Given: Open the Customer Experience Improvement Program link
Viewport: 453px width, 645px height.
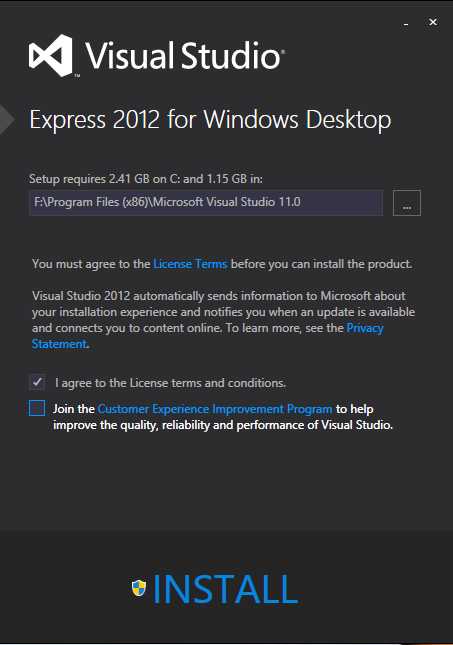Looking at the screenshot, I should (x=215, y=409).
